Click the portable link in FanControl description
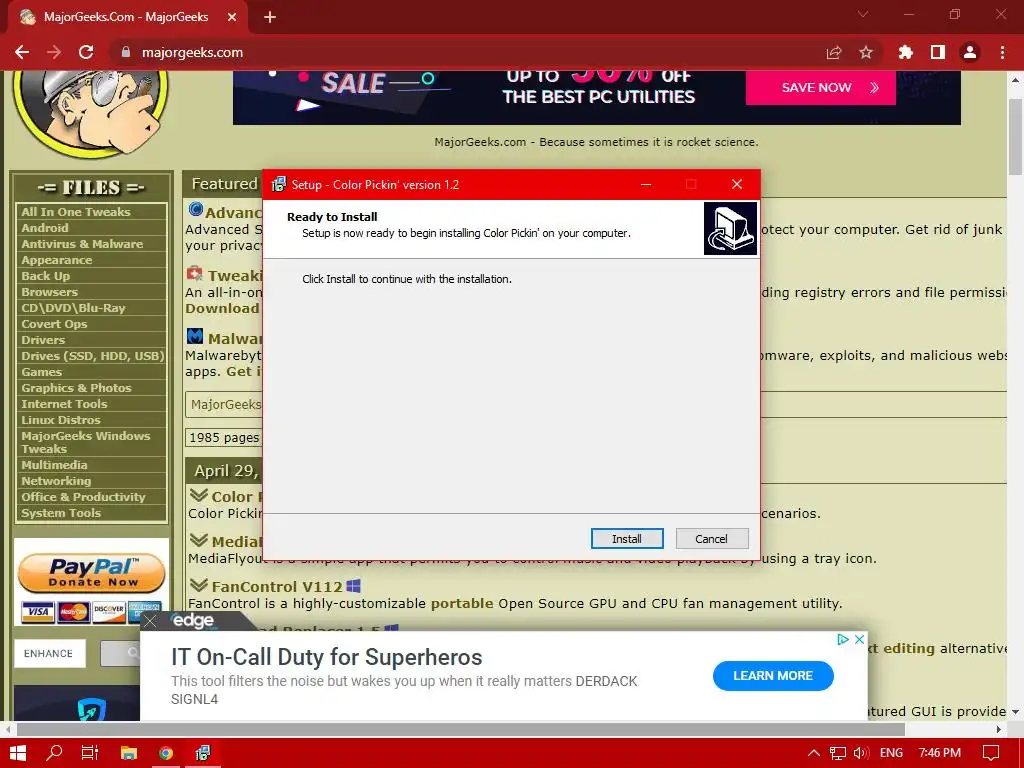Image resolution: width=1024 pixels, height=768 pixels. point(462,603)
